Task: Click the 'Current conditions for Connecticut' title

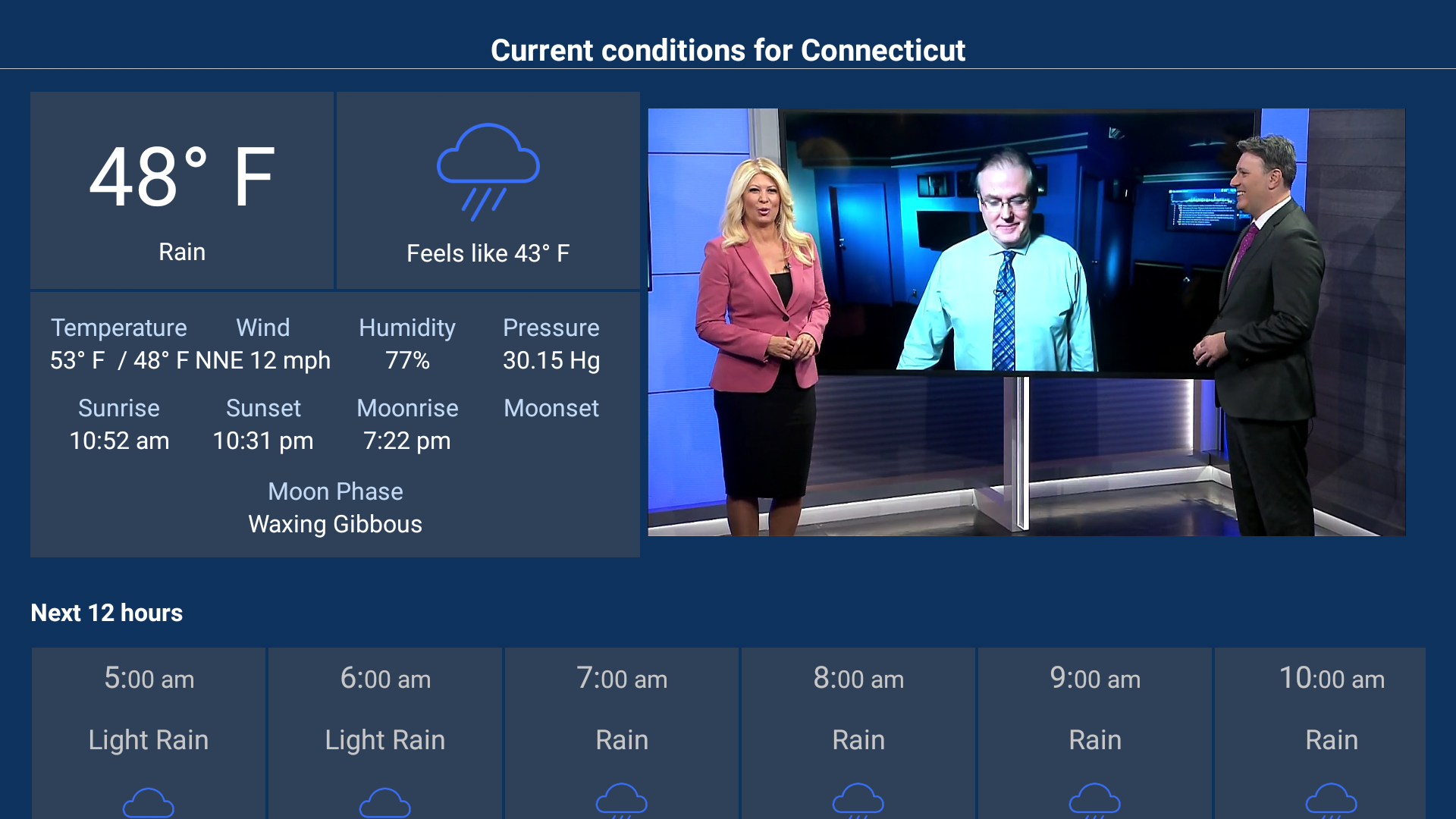Action: [x=728, y=50]
